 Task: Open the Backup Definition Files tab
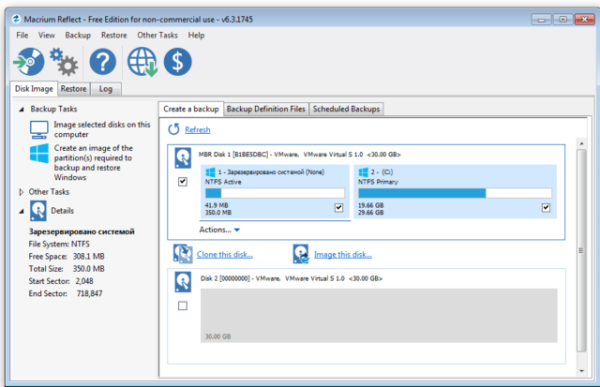click(266, 109)
